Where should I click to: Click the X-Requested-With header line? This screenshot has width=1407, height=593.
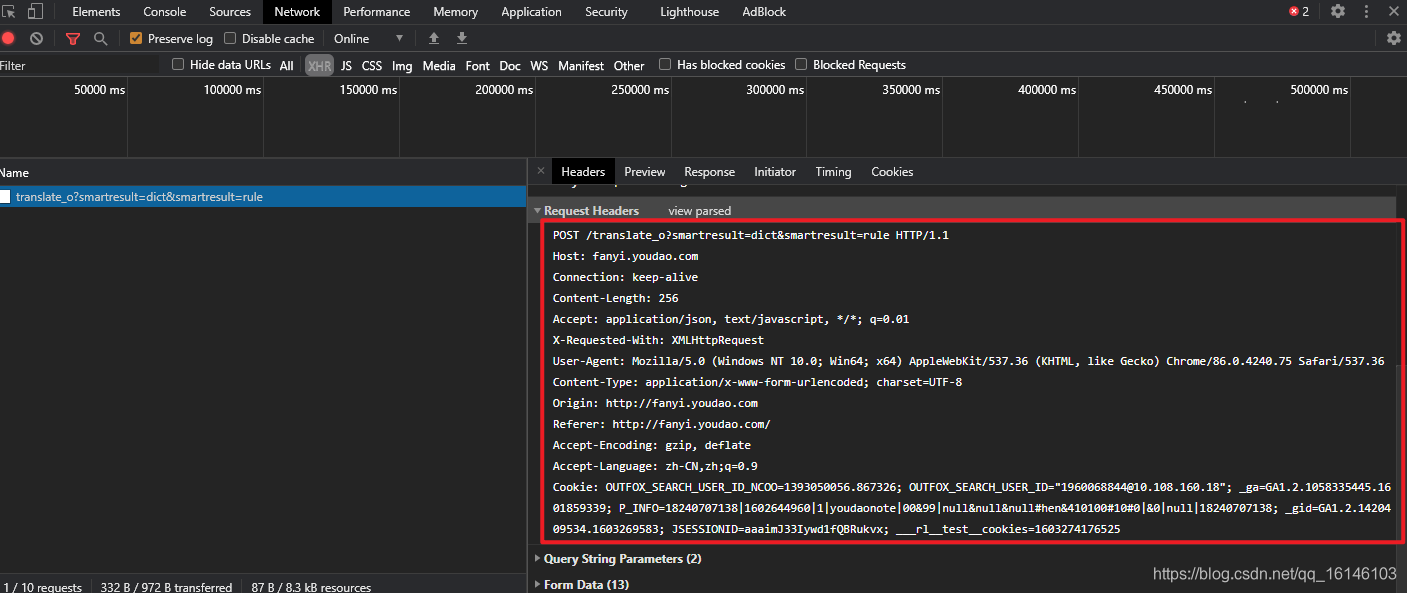click(x=658, y=340)
